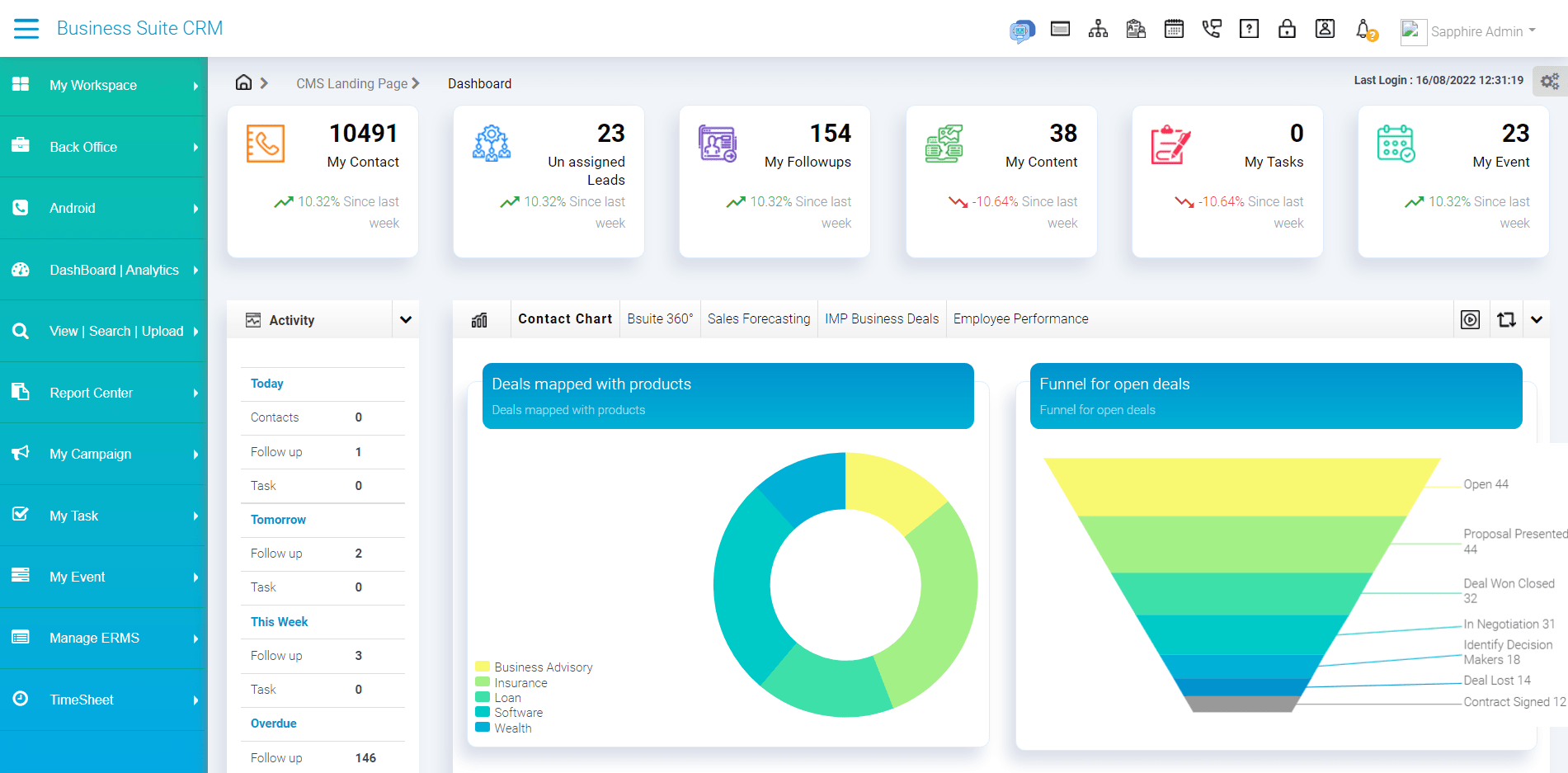Click the record target icon in chart toolbar

click(x=1470, y=320)
